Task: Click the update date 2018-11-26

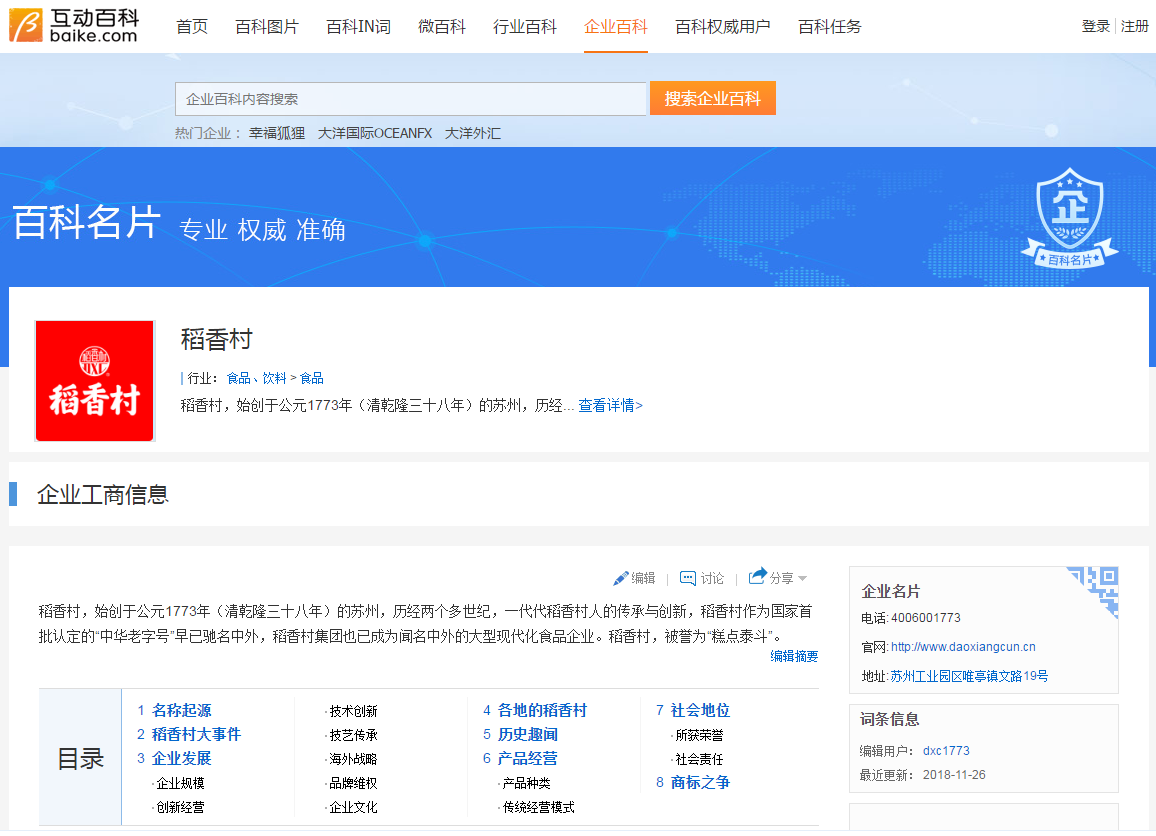Action: click(954, 775)
